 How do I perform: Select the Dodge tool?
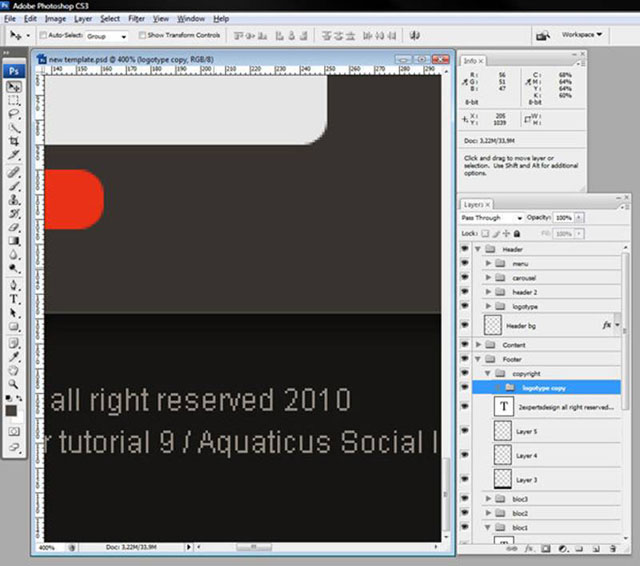pyautogui.click(x=14, y=268)
